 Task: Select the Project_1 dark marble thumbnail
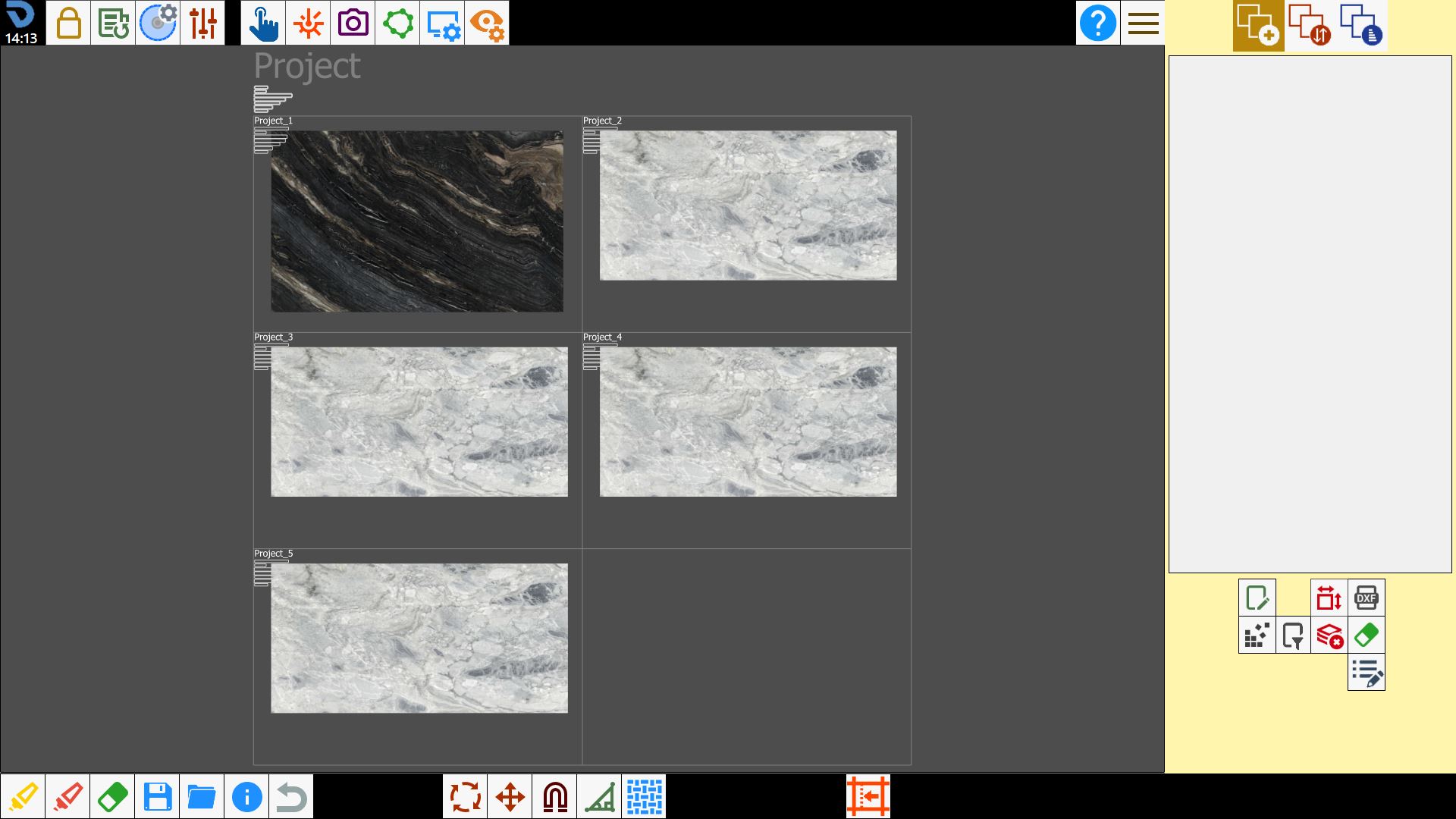(x=417, y=221)
